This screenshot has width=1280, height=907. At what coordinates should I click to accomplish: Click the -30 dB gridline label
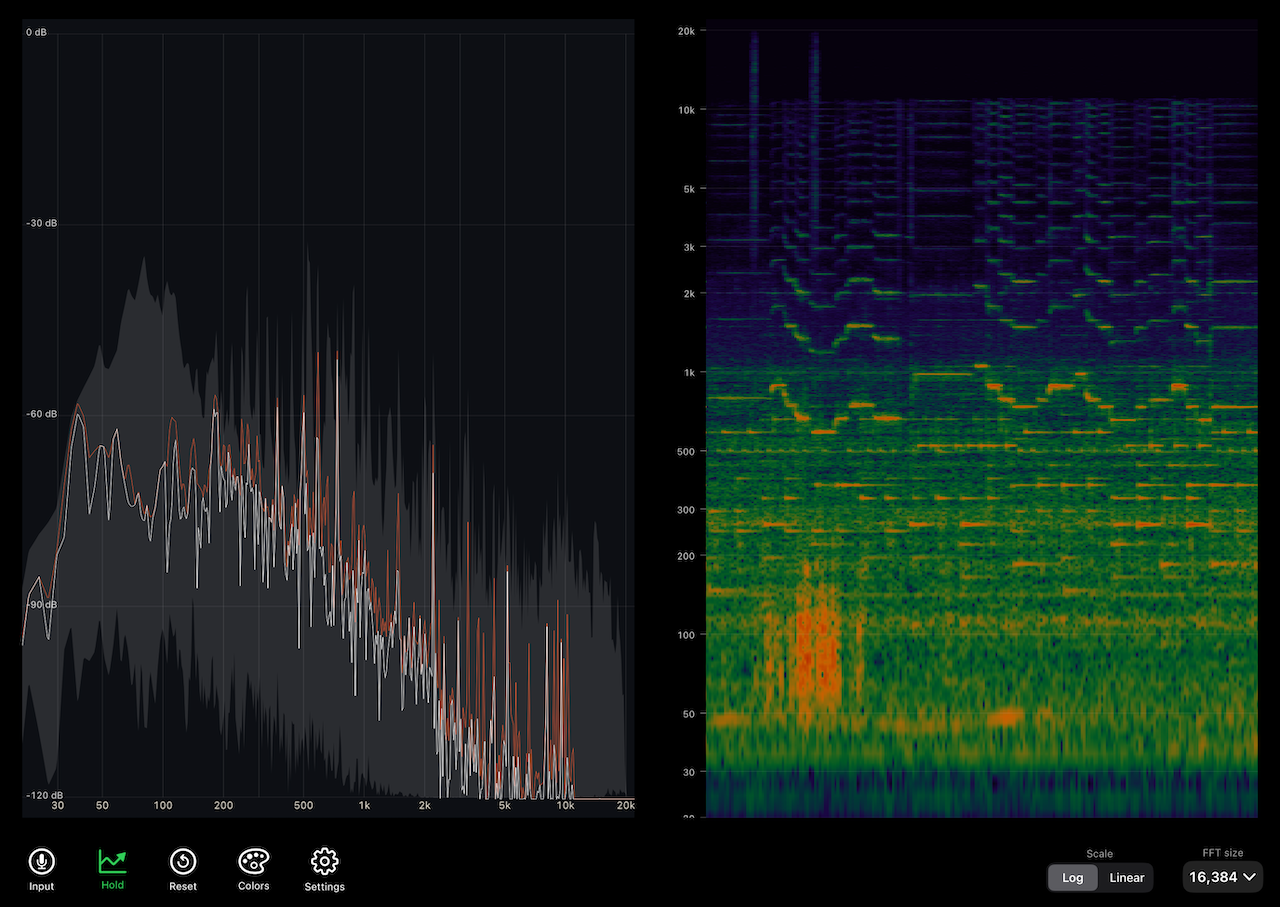pos(41,223)
